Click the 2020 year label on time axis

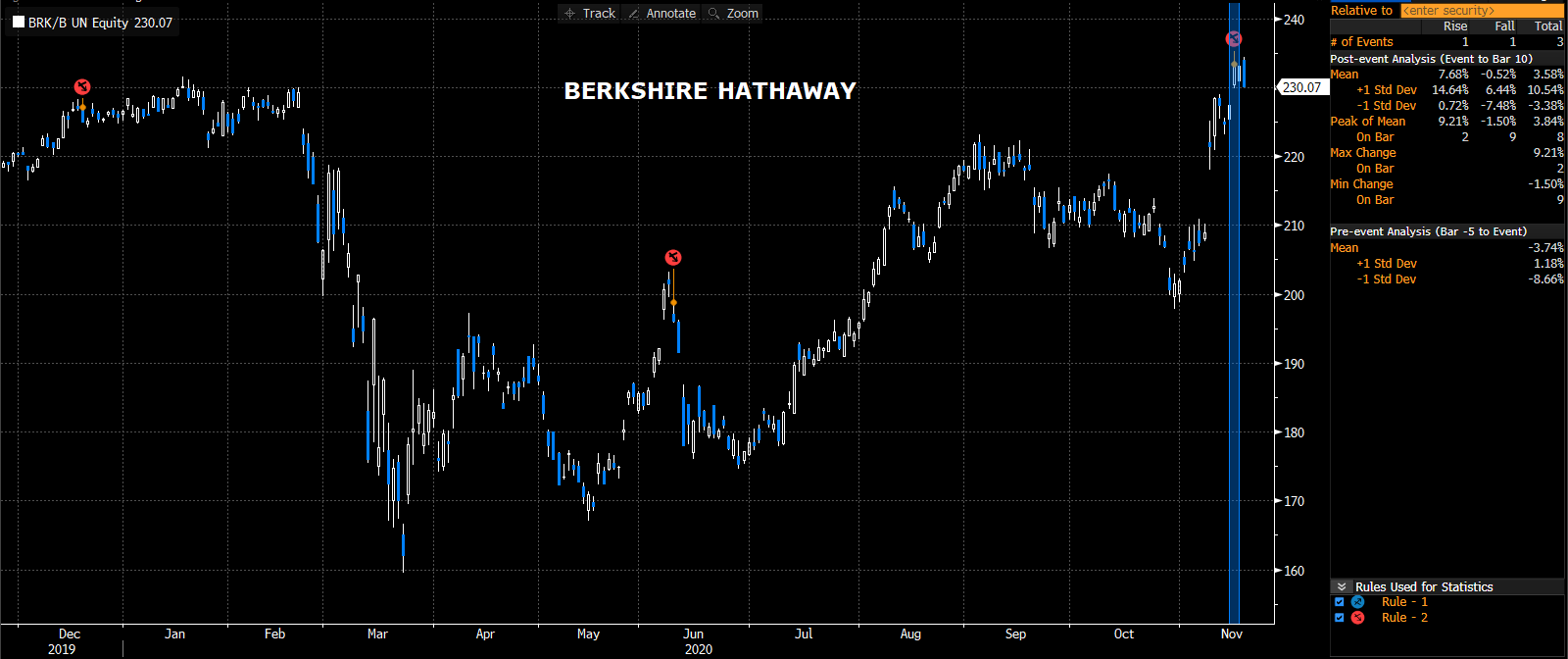(x=699, y=649)
